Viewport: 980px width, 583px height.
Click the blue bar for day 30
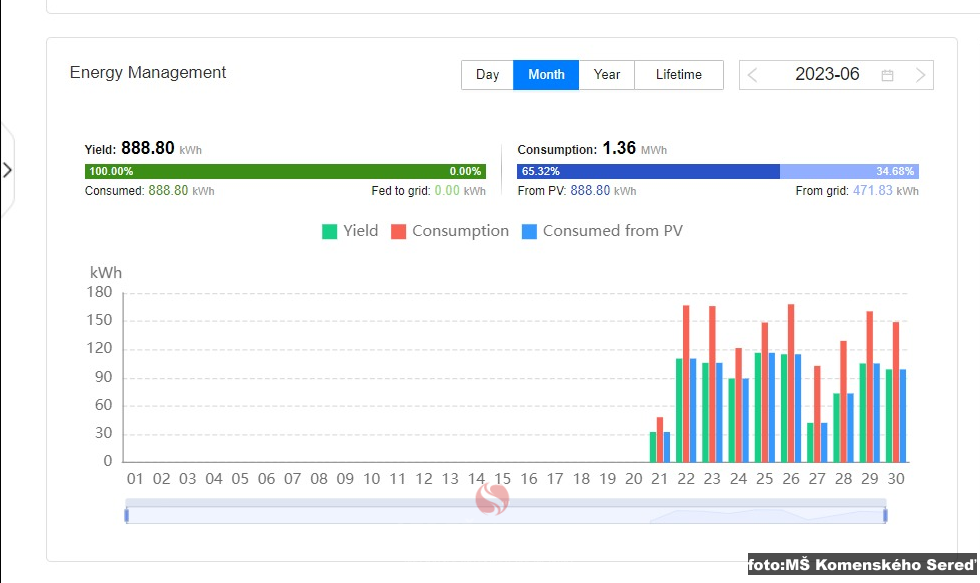902,416
